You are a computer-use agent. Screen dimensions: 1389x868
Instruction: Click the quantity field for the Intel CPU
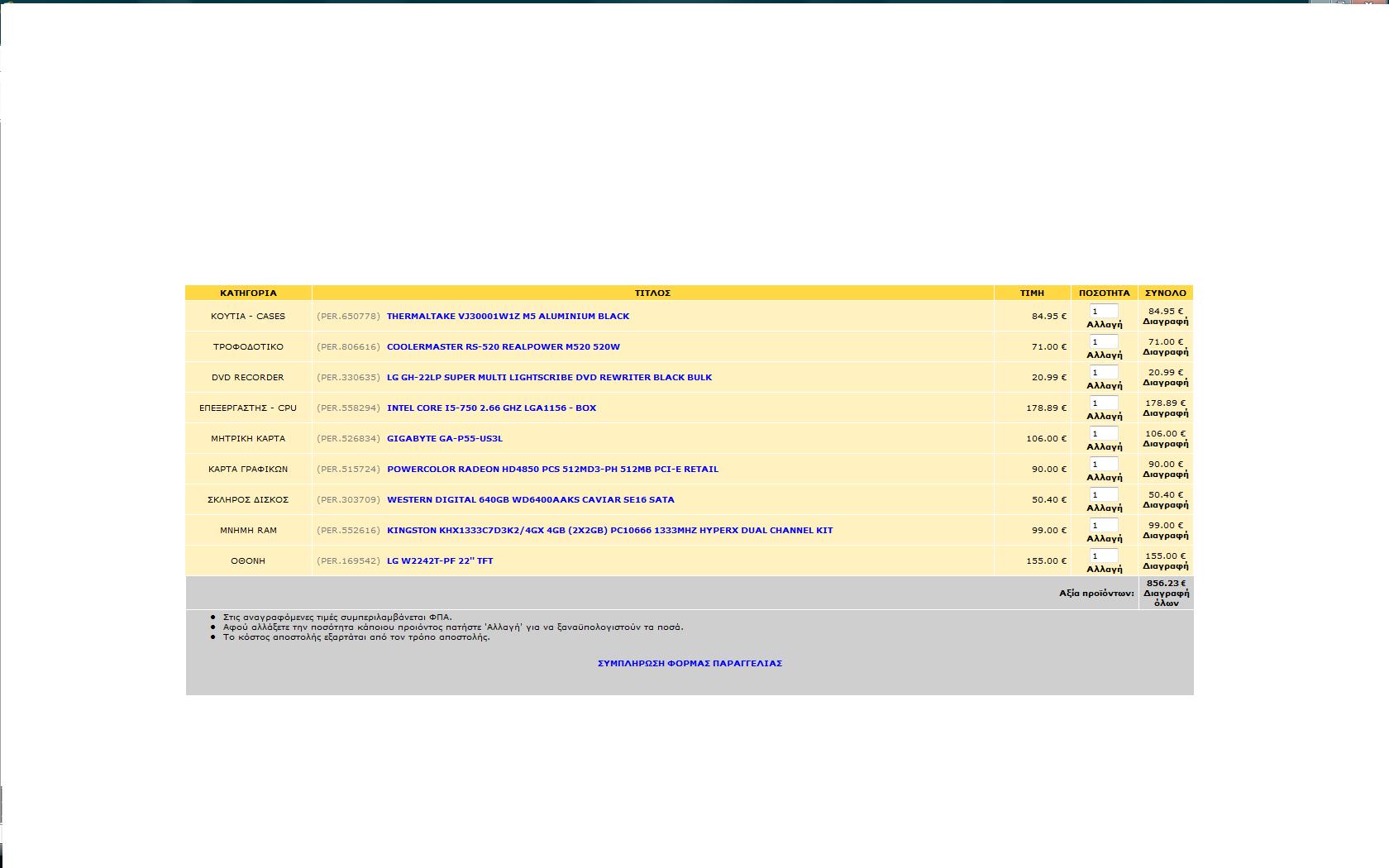1104,403
